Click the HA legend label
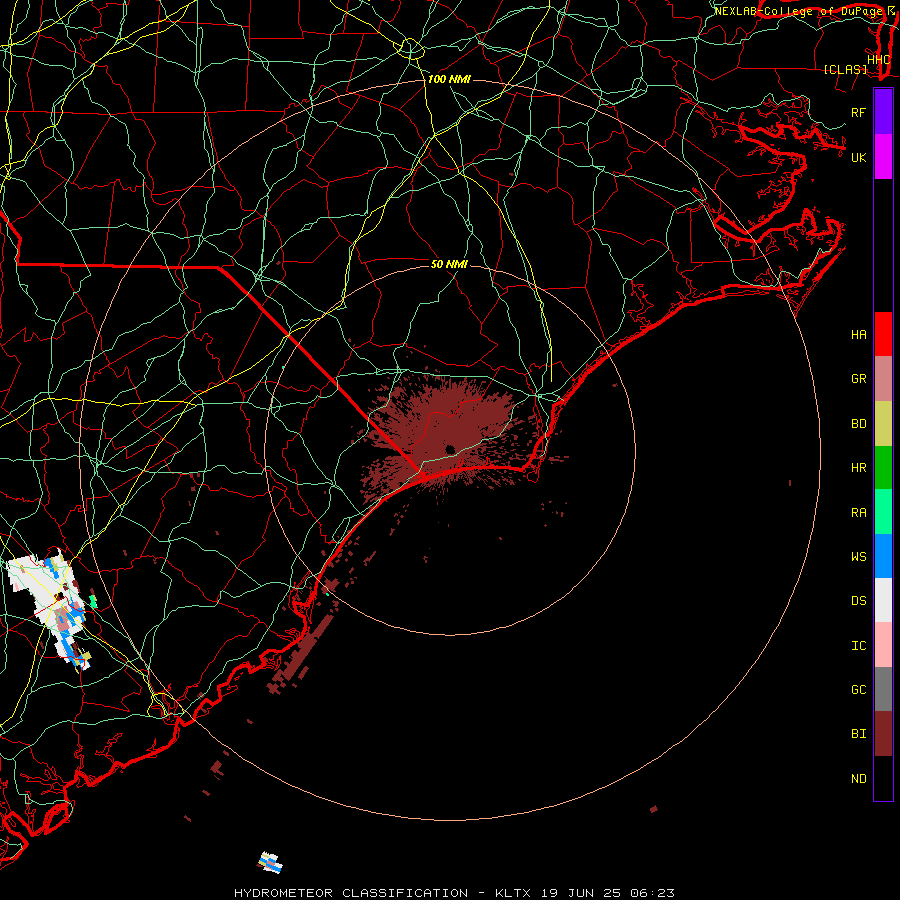900x900 pixels. pos(858,334)
